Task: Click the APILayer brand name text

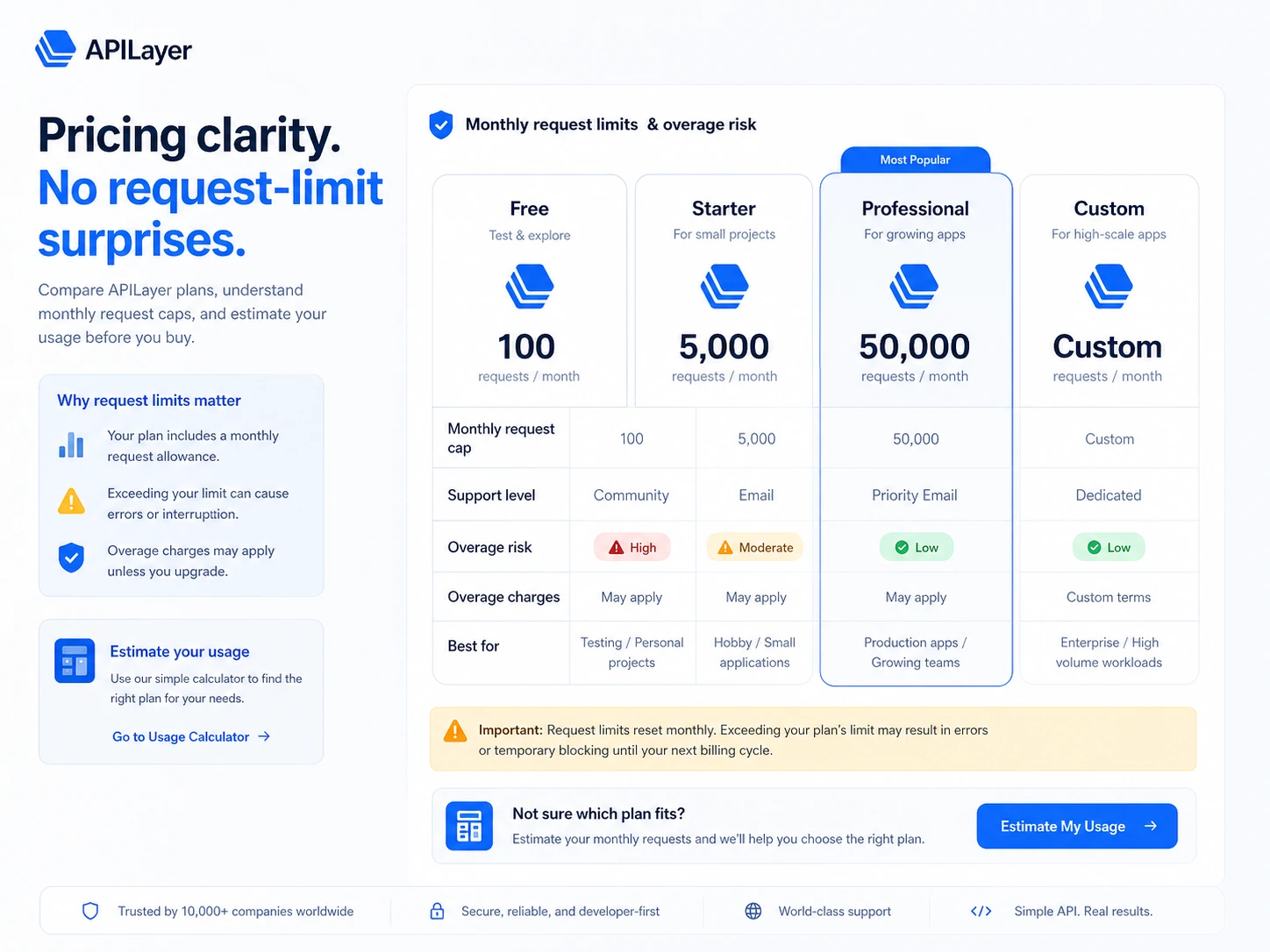Action: 139,50
